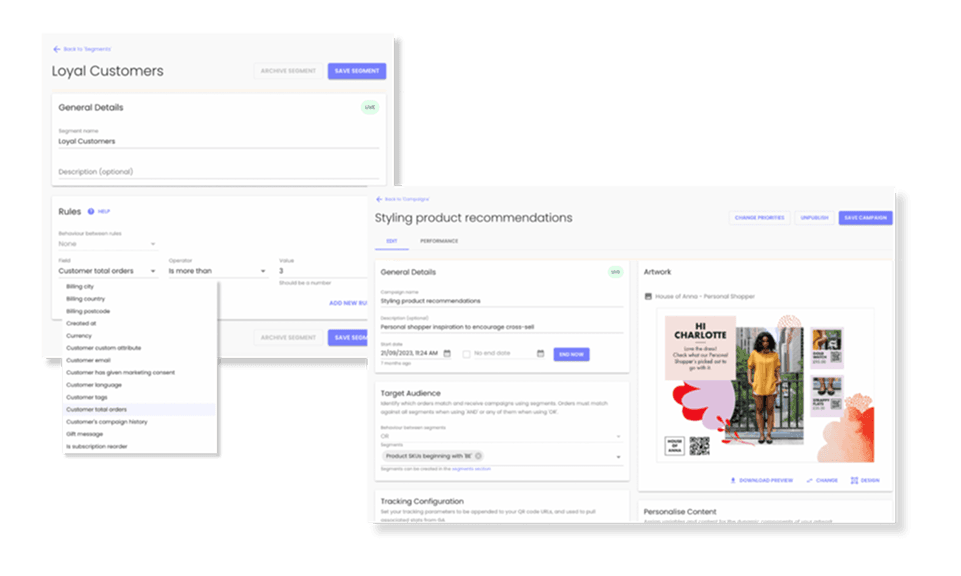The image size is (961, 576).
Task: Open the Operator dropdown 'Is more than'
Action: (217, 271)
